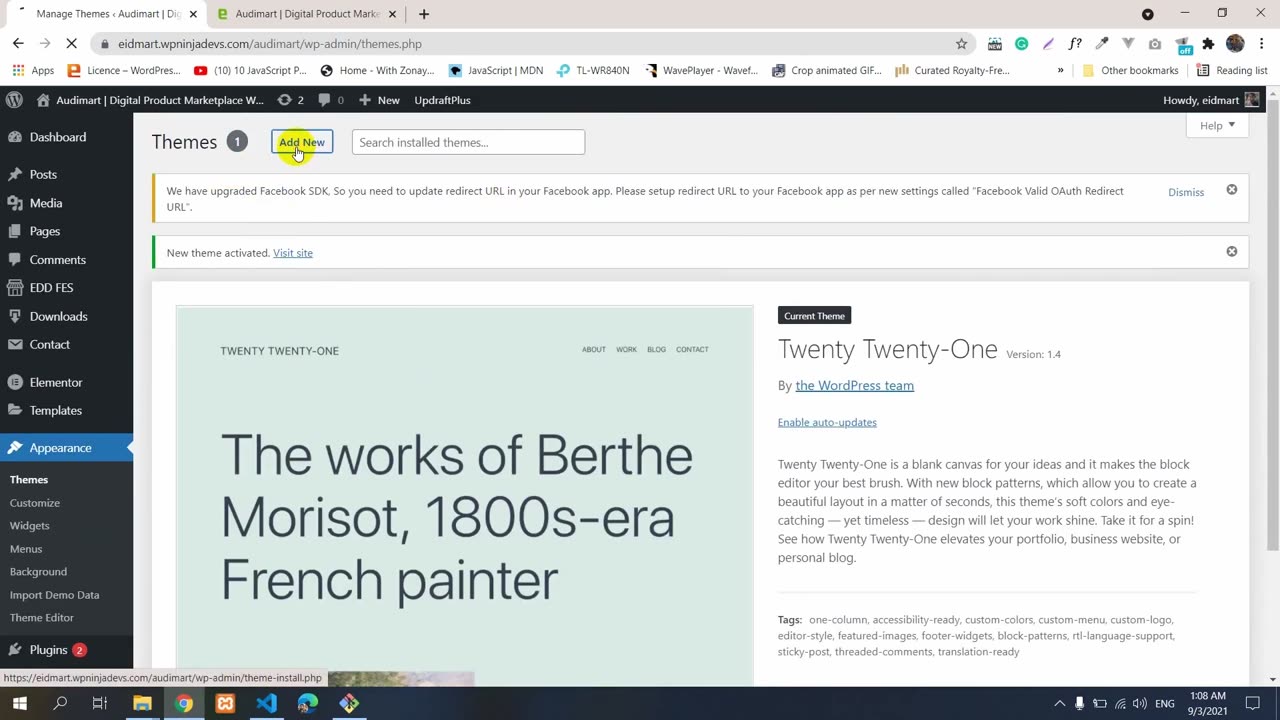Click the Add New theme button
The width and height of the screenshot is (1280, 720).
click(302, 142)
